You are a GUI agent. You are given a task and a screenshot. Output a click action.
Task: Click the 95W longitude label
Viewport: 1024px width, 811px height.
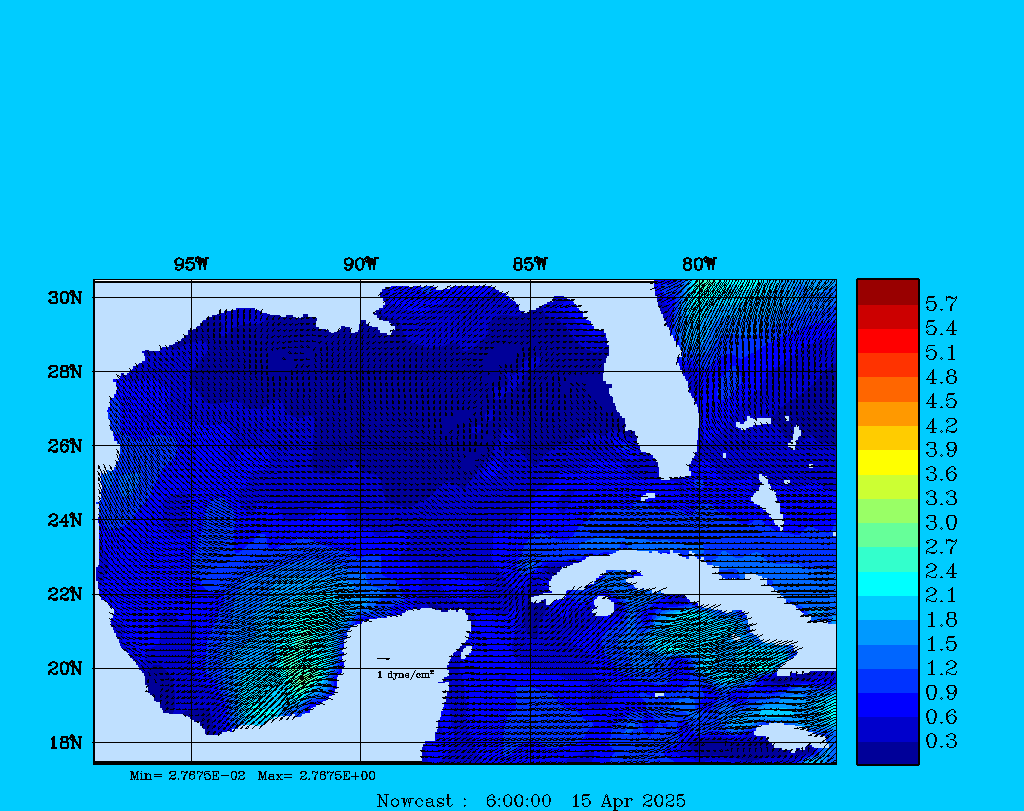pos(191,265)
